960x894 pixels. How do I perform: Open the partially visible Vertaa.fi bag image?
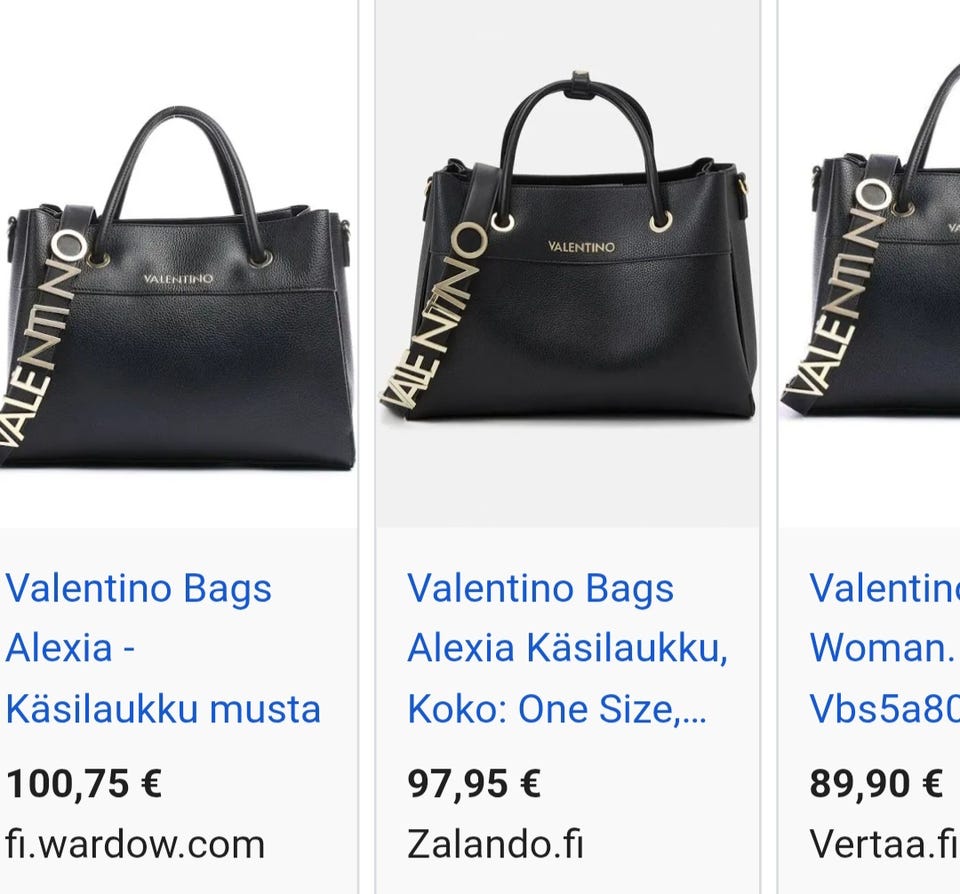click(x=869, y=263)
